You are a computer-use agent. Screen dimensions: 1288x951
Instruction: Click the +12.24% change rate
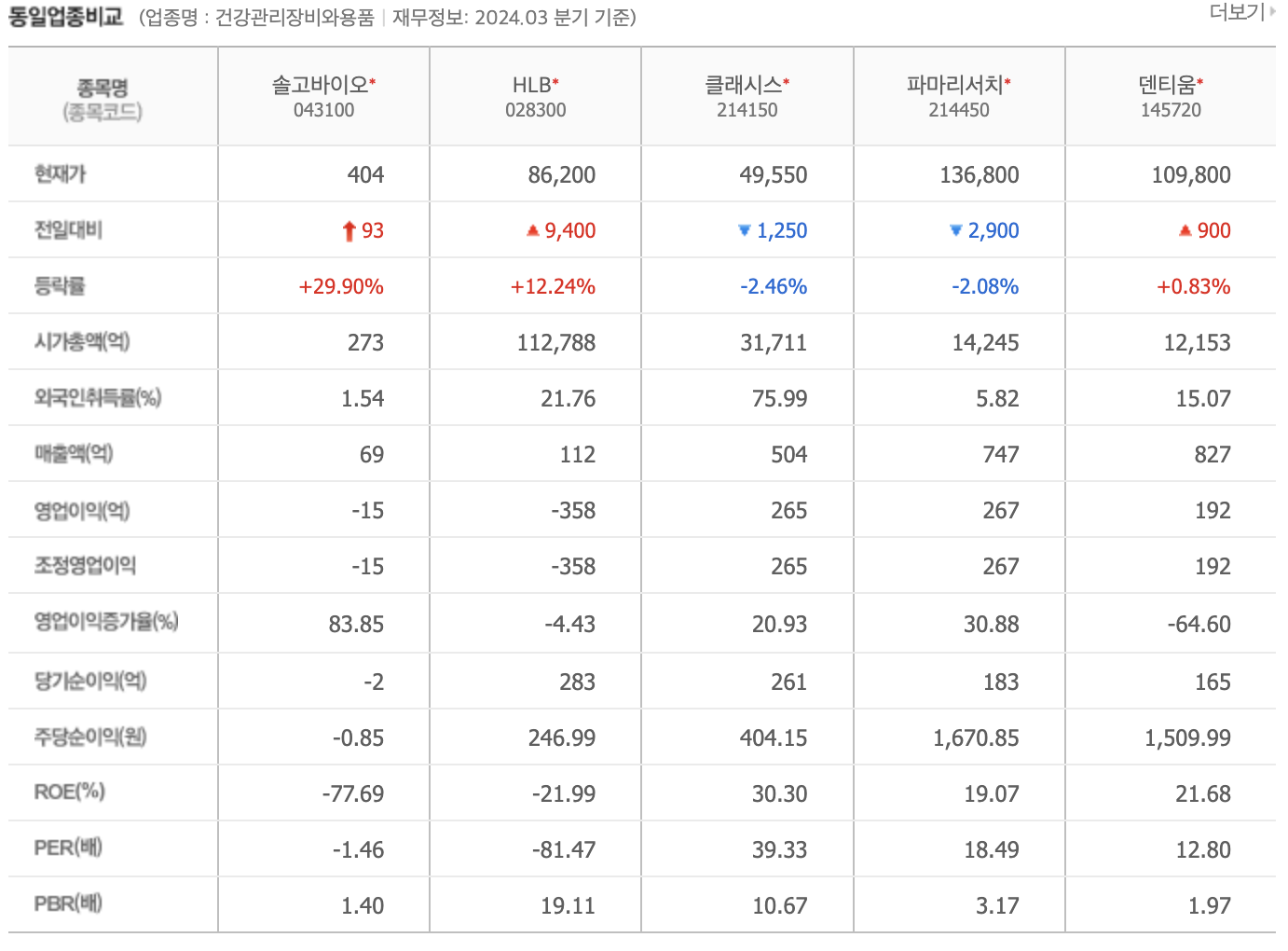pyautogui.click(x=553, y=286)
